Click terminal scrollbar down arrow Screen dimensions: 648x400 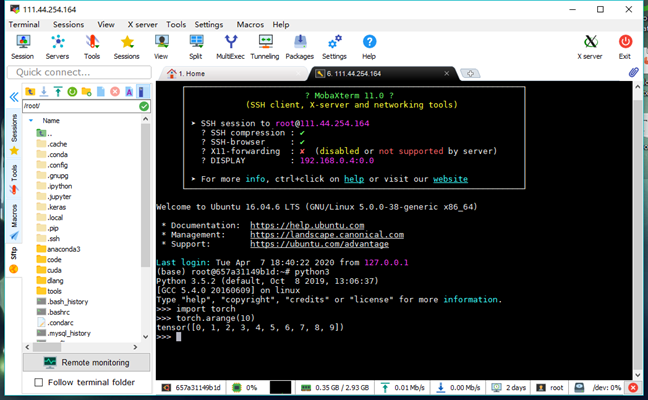point(638,375)
